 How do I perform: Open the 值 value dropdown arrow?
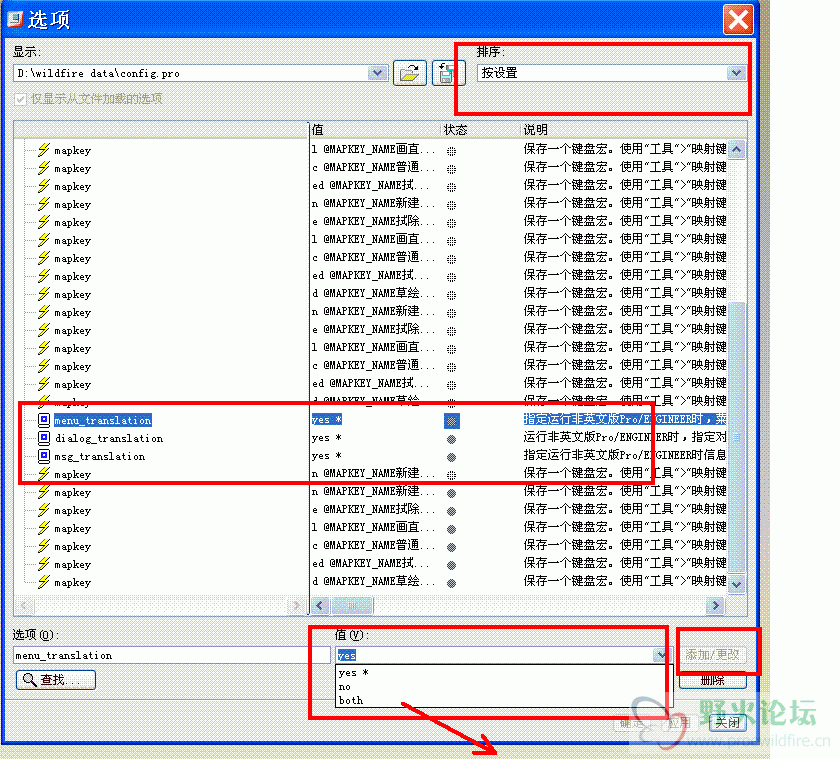[661, 655]
